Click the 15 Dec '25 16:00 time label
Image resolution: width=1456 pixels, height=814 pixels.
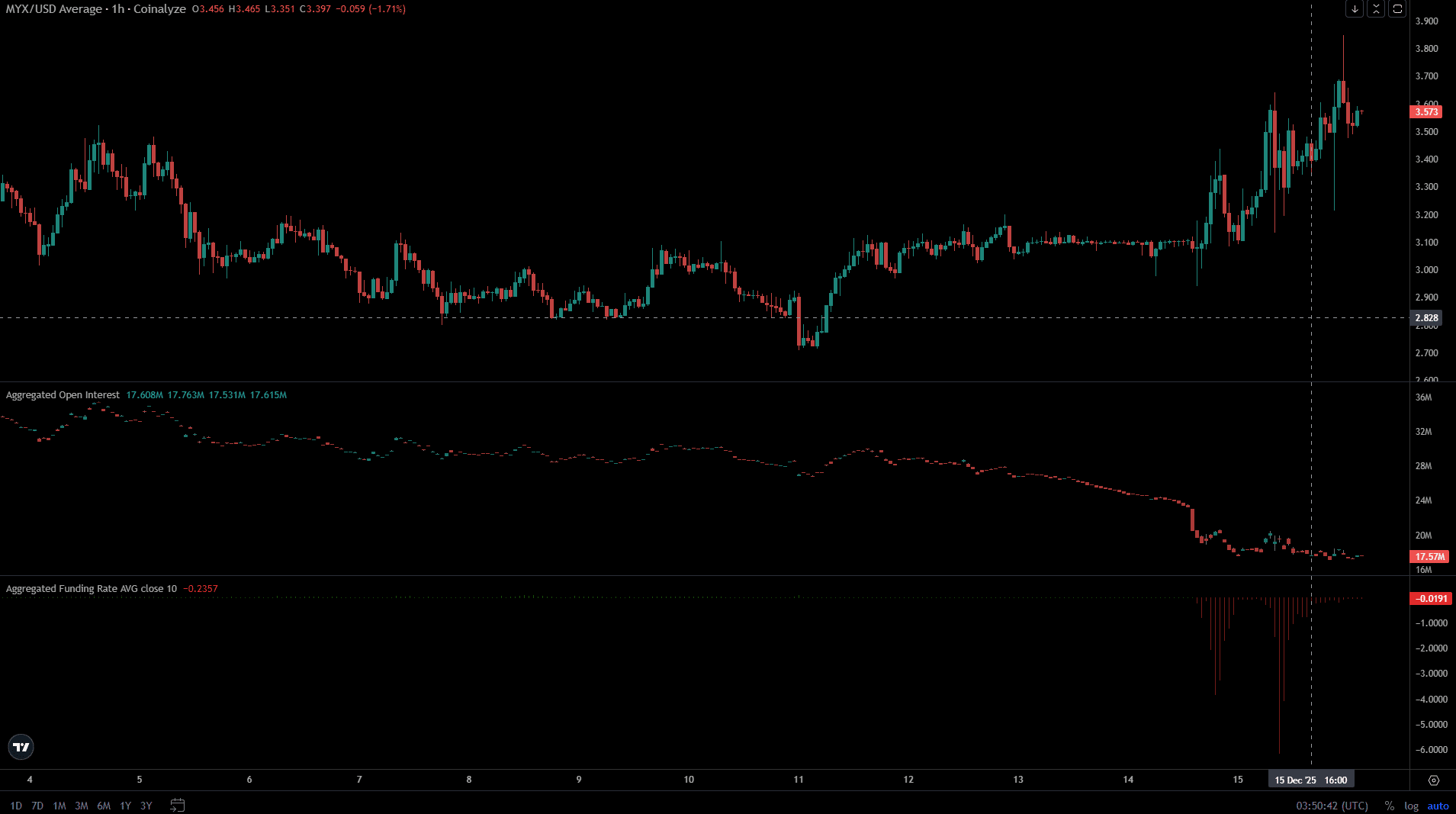point(1311,780)
